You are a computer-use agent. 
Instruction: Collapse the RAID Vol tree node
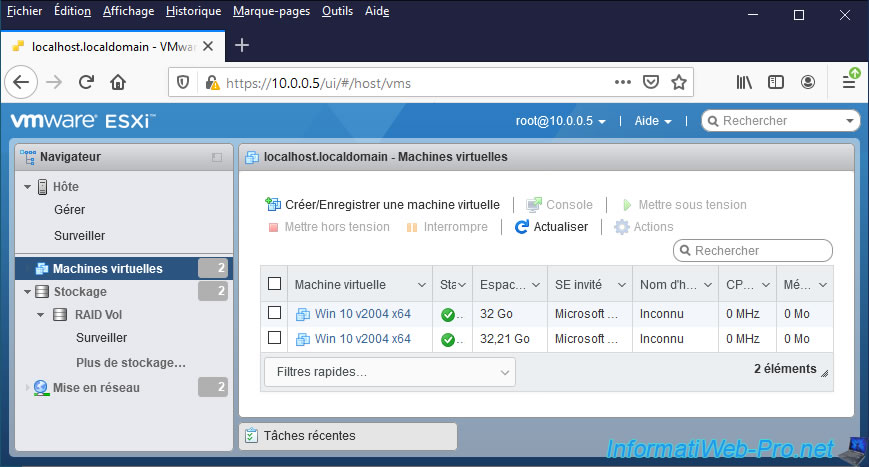40,315
